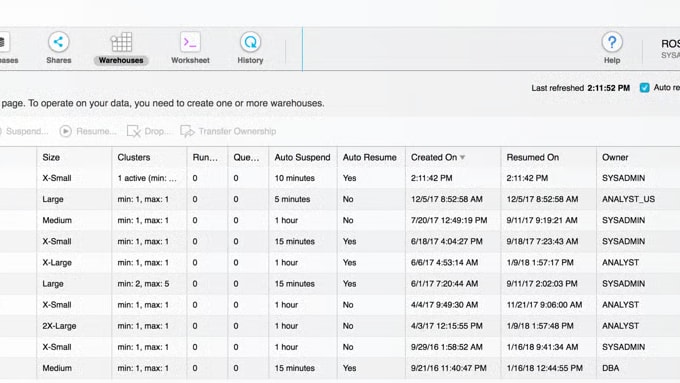Screen dimensions: 680x383
Task: Click resumed date '11/21/17 9:06:00 AM'
Action: pos(544,305)
